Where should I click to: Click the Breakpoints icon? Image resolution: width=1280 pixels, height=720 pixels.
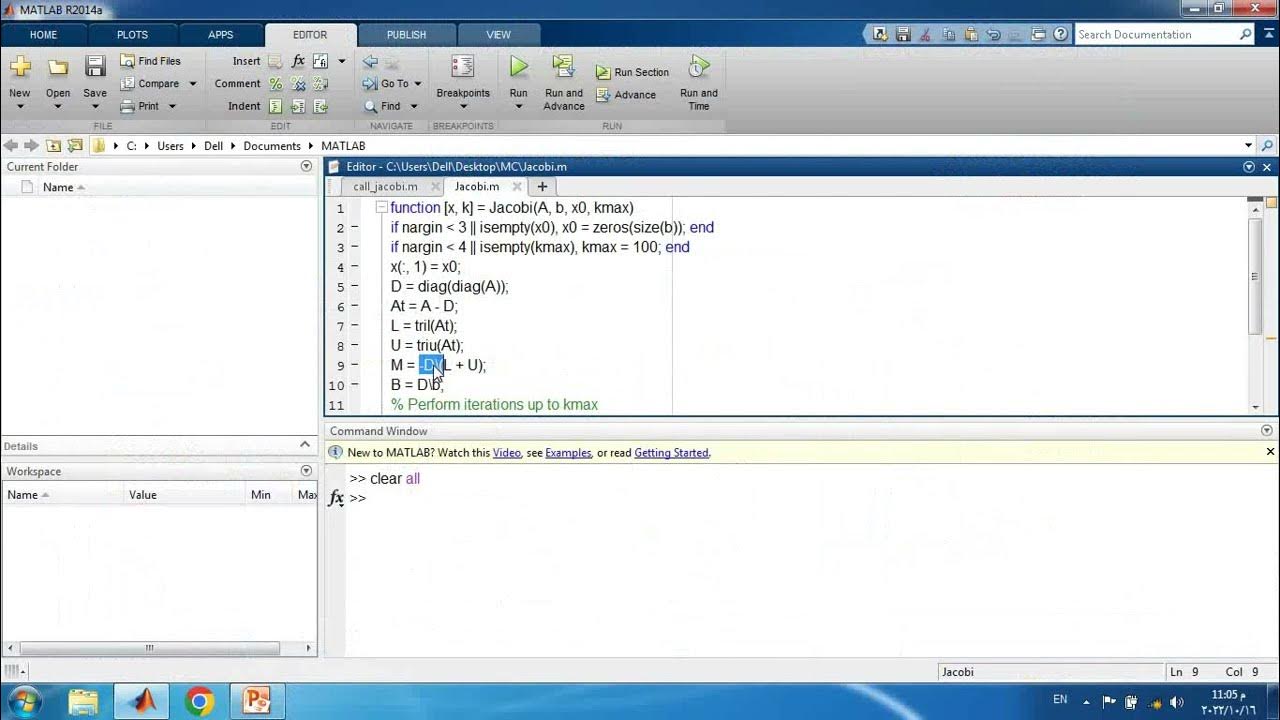(x=463, y=67)
